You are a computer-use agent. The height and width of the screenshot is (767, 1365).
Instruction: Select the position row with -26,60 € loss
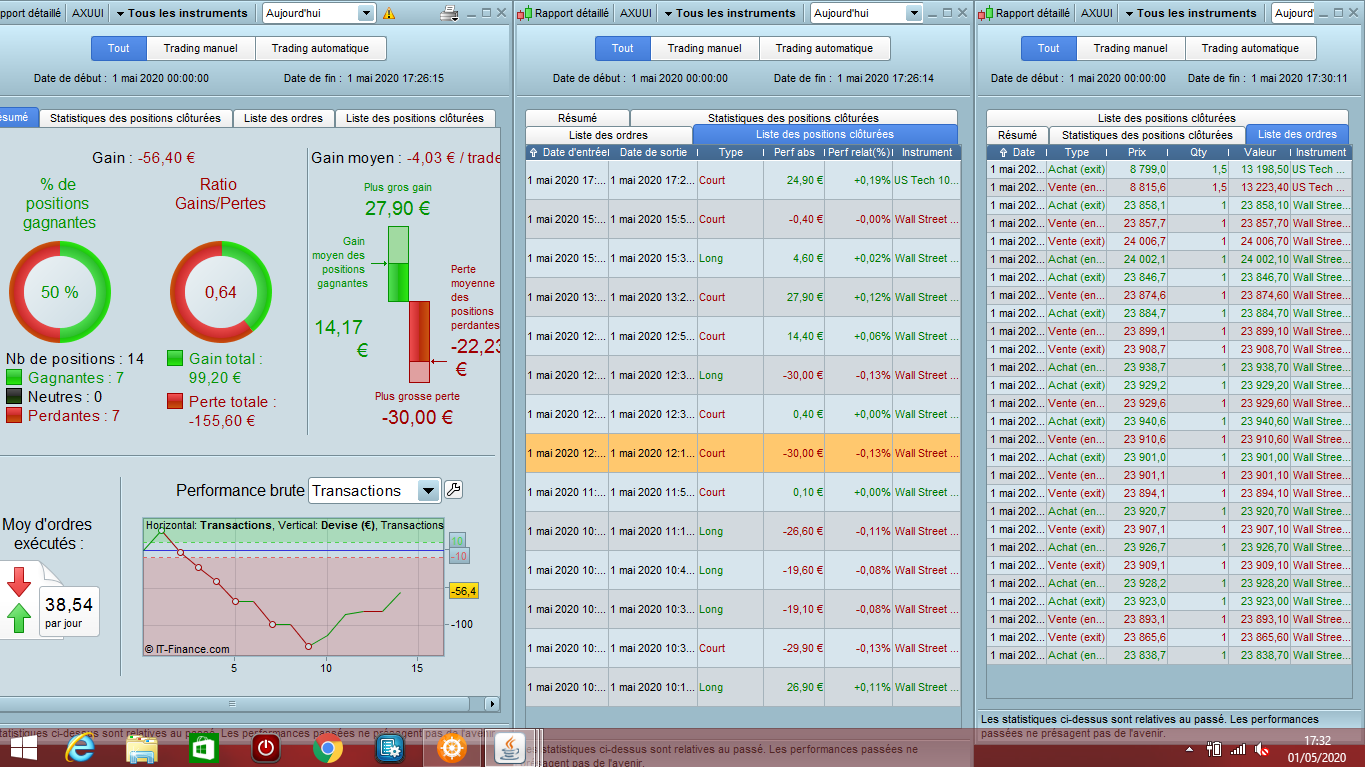click(743, 531)
